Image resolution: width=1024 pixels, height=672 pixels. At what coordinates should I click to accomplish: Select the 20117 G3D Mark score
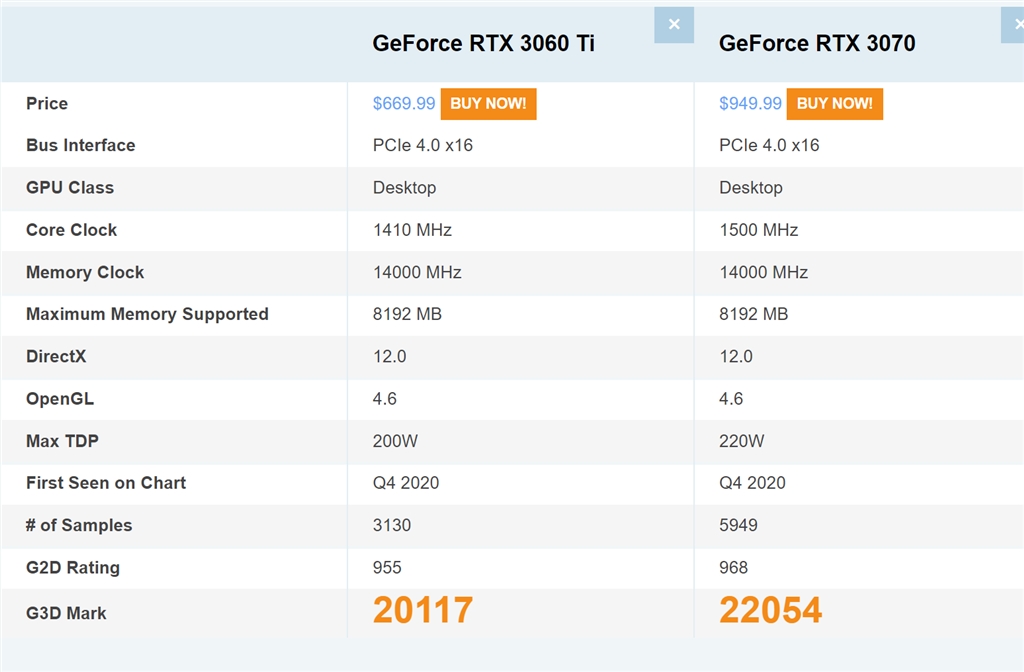coord(423,610)
